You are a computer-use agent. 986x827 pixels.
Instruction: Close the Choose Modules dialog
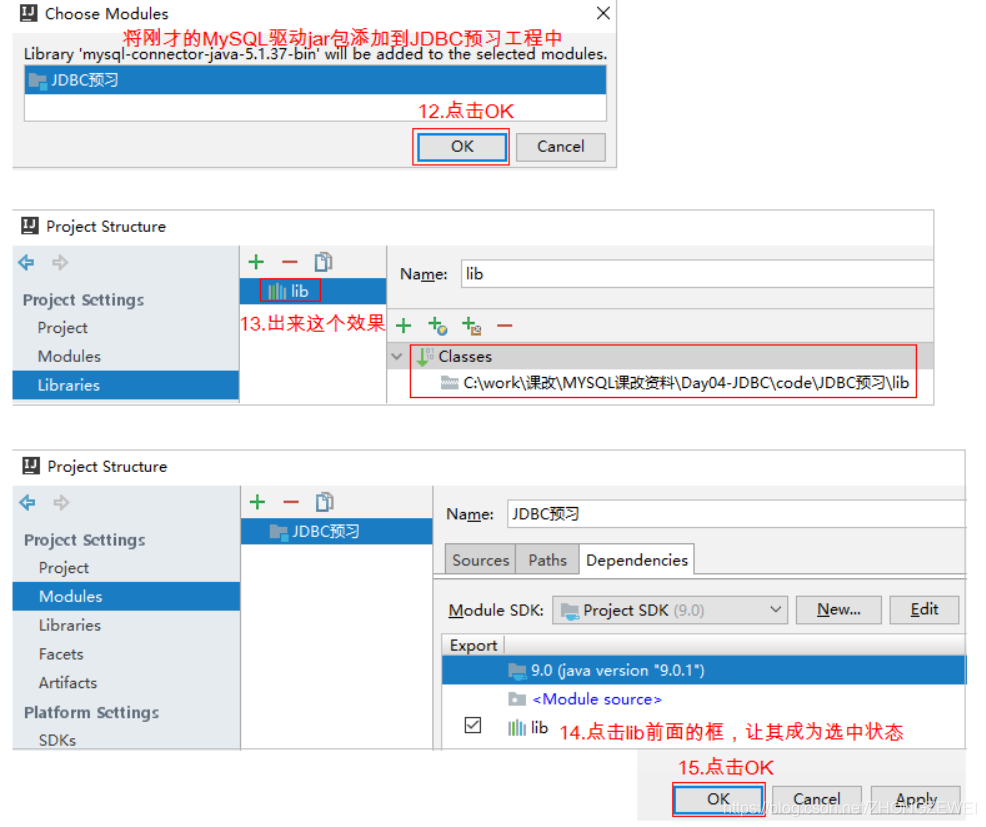pos(603,13)
